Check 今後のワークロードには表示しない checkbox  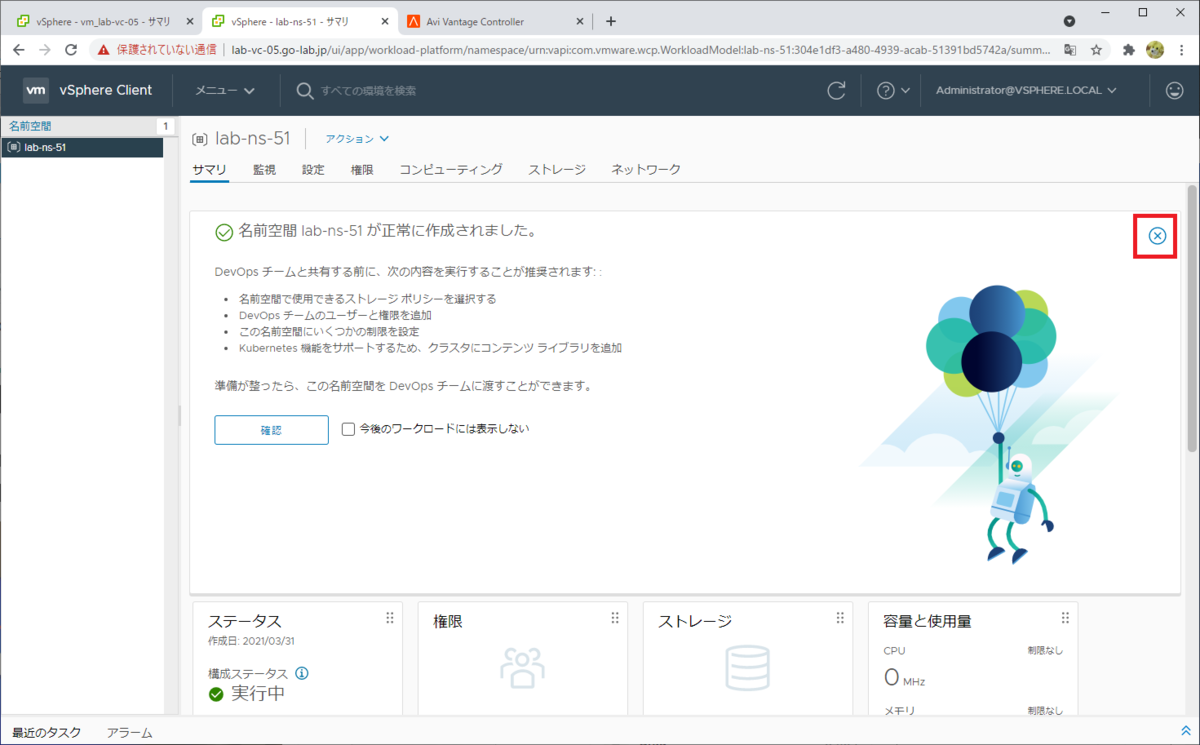(x=347, y=428)
